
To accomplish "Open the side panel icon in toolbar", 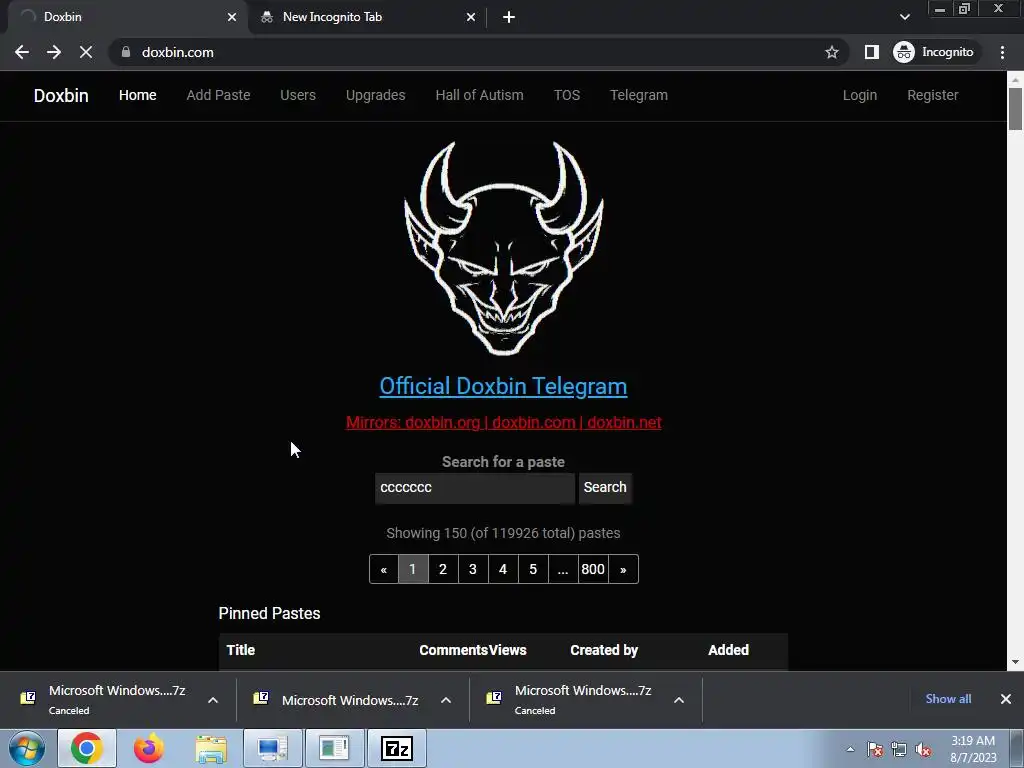I will coord(871,52).
